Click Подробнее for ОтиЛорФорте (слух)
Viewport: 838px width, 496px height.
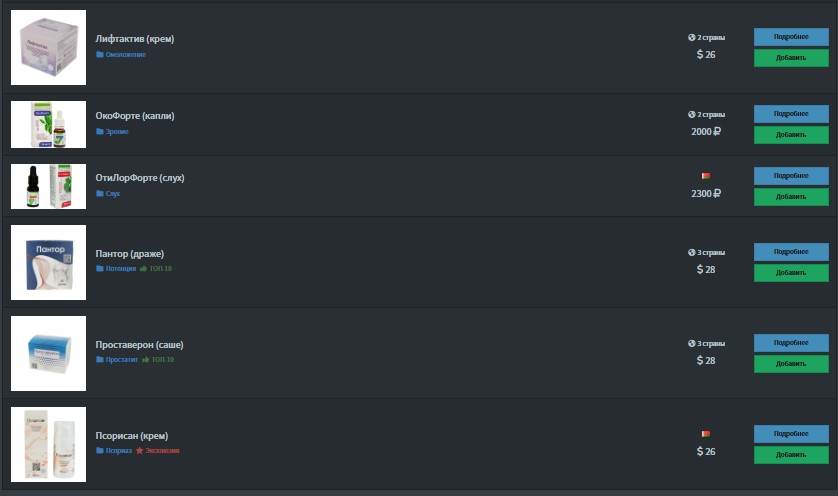pos(791,176)
